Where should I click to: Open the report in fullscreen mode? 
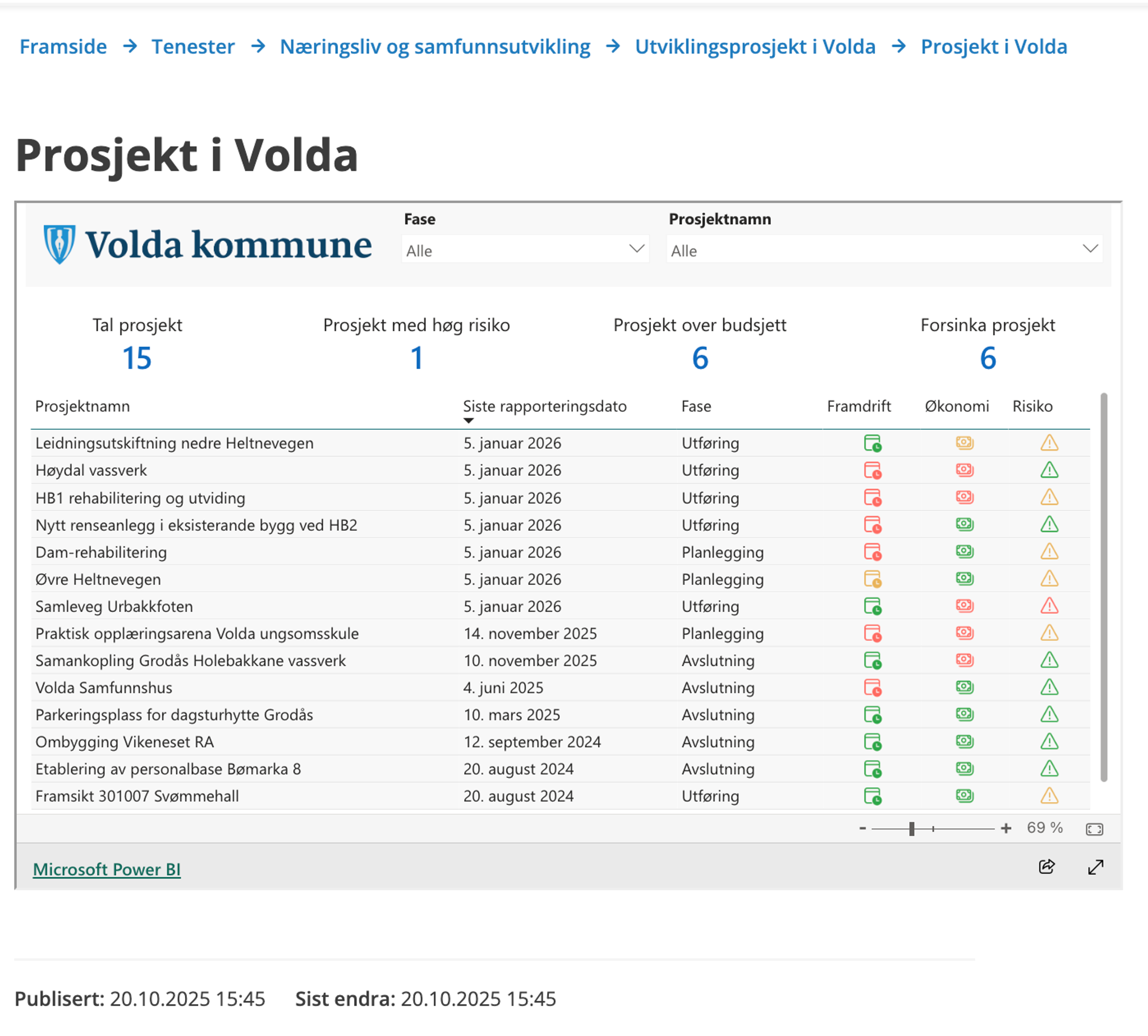[1095, 867]
